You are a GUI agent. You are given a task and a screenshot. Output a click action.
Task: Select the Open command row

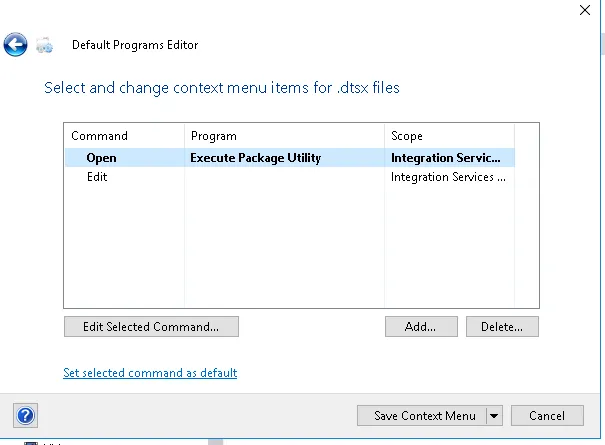(x=101, y=157)
